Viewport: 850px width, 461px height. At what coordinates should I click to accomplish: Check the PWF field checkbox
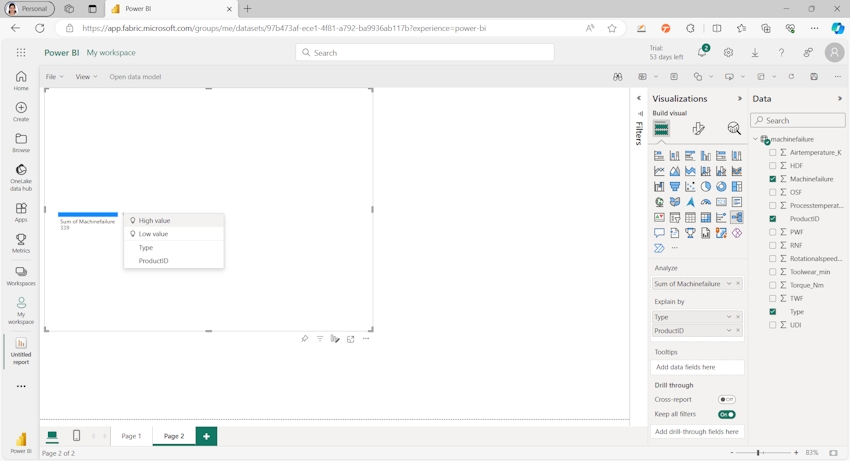coord(773,232)
